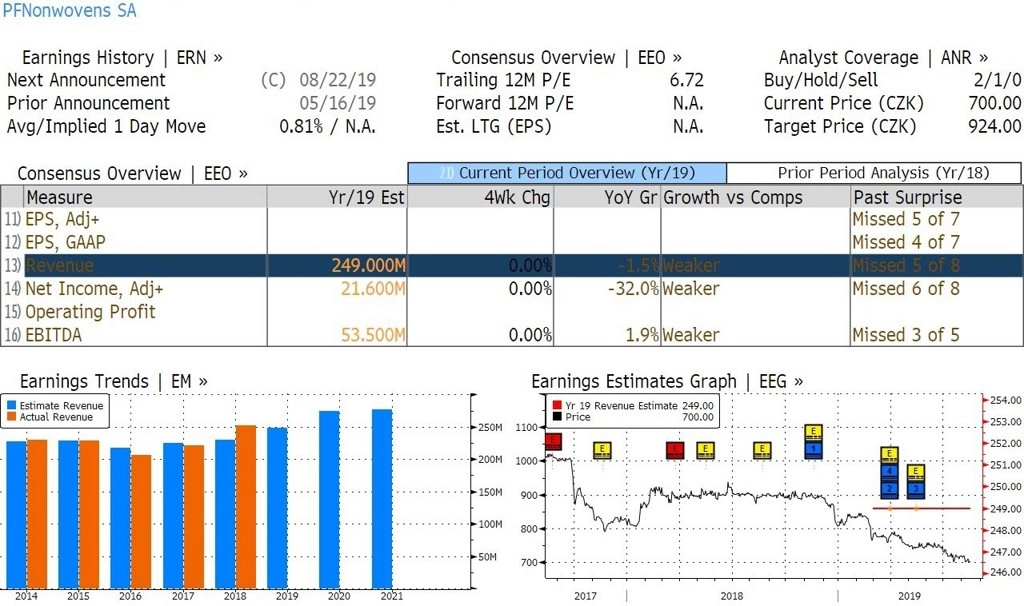Click the blue 2020 estimate revenue bar
Image resolution: width=1024 pixels, height=606 pixels.
point(329,500)
